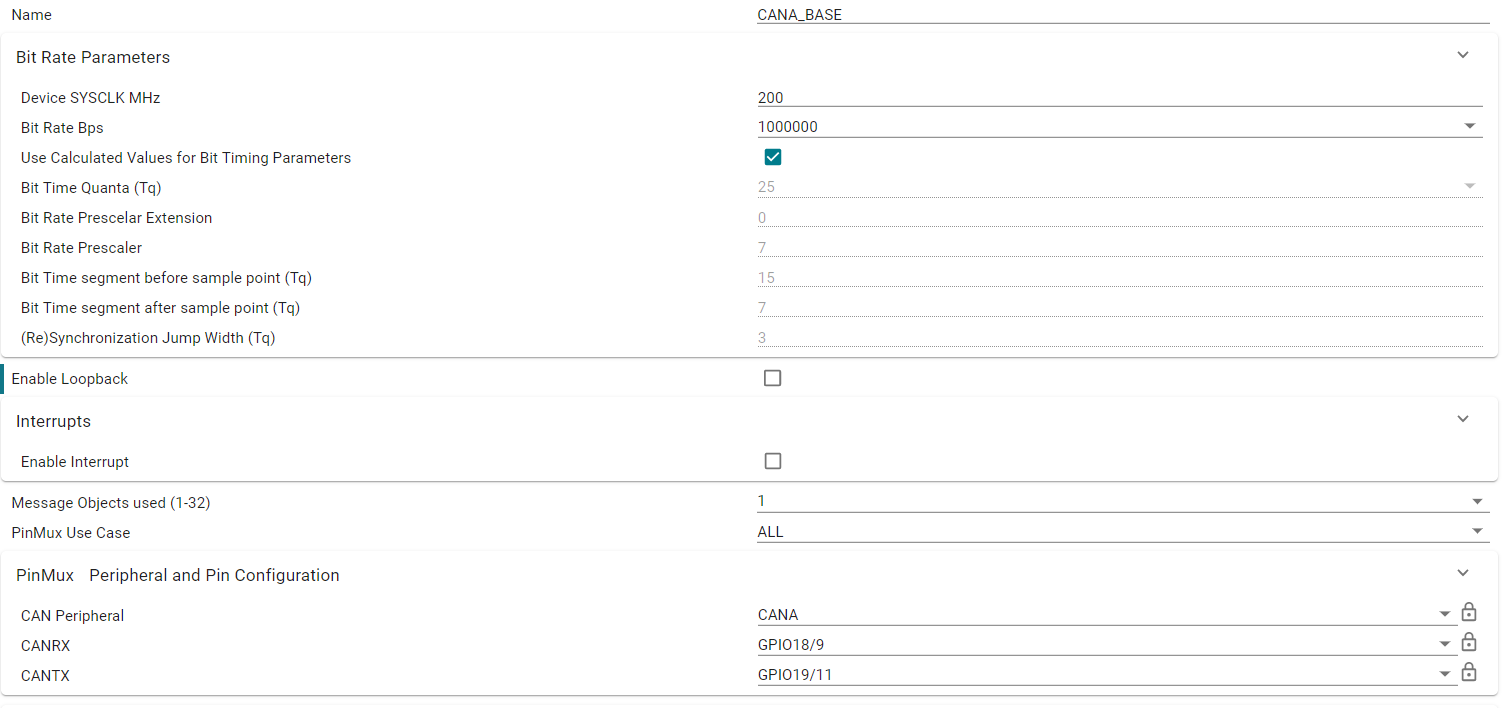This screenshot has width=1502, height=708.
Task: Click the lock icon beside CANTX
Action: (1468, 672)
